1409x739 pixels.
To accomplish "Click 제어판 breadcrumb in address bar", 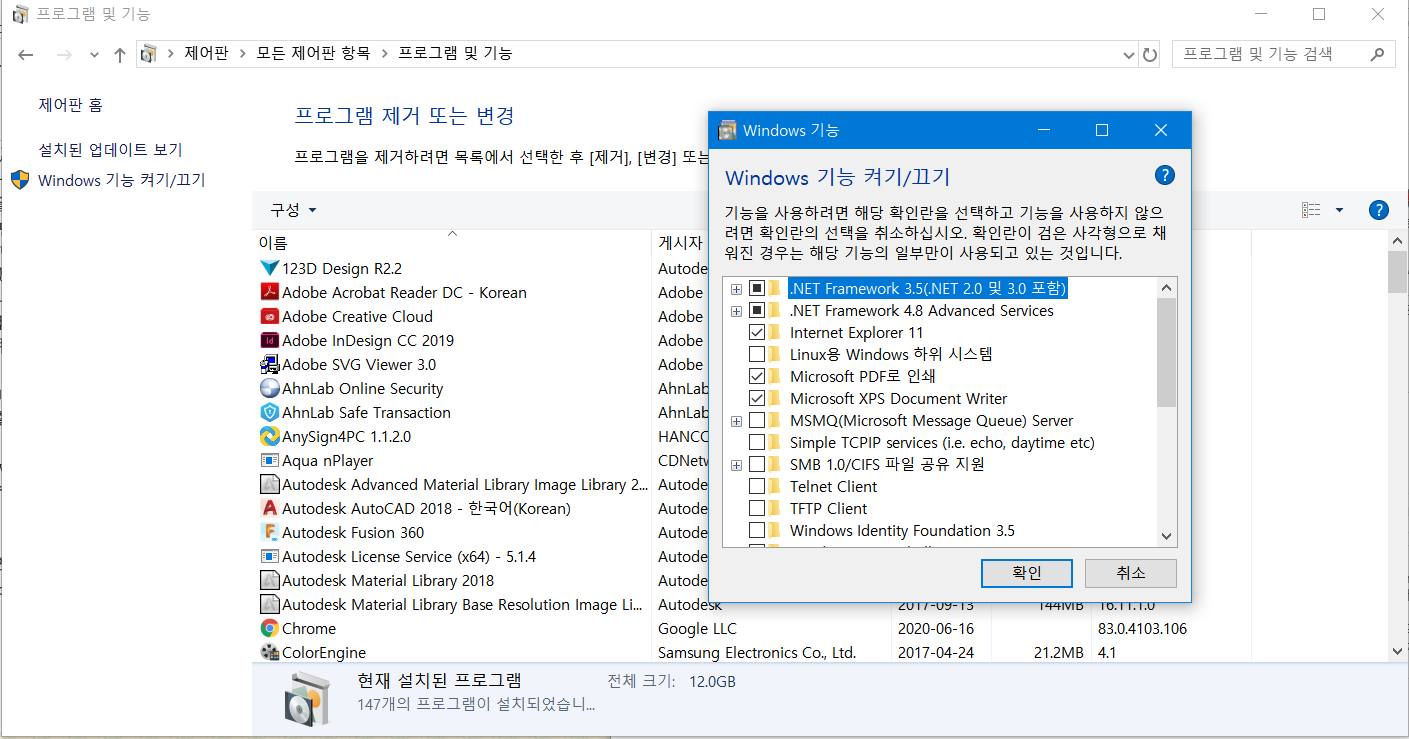I will click(x=207, y=53).
